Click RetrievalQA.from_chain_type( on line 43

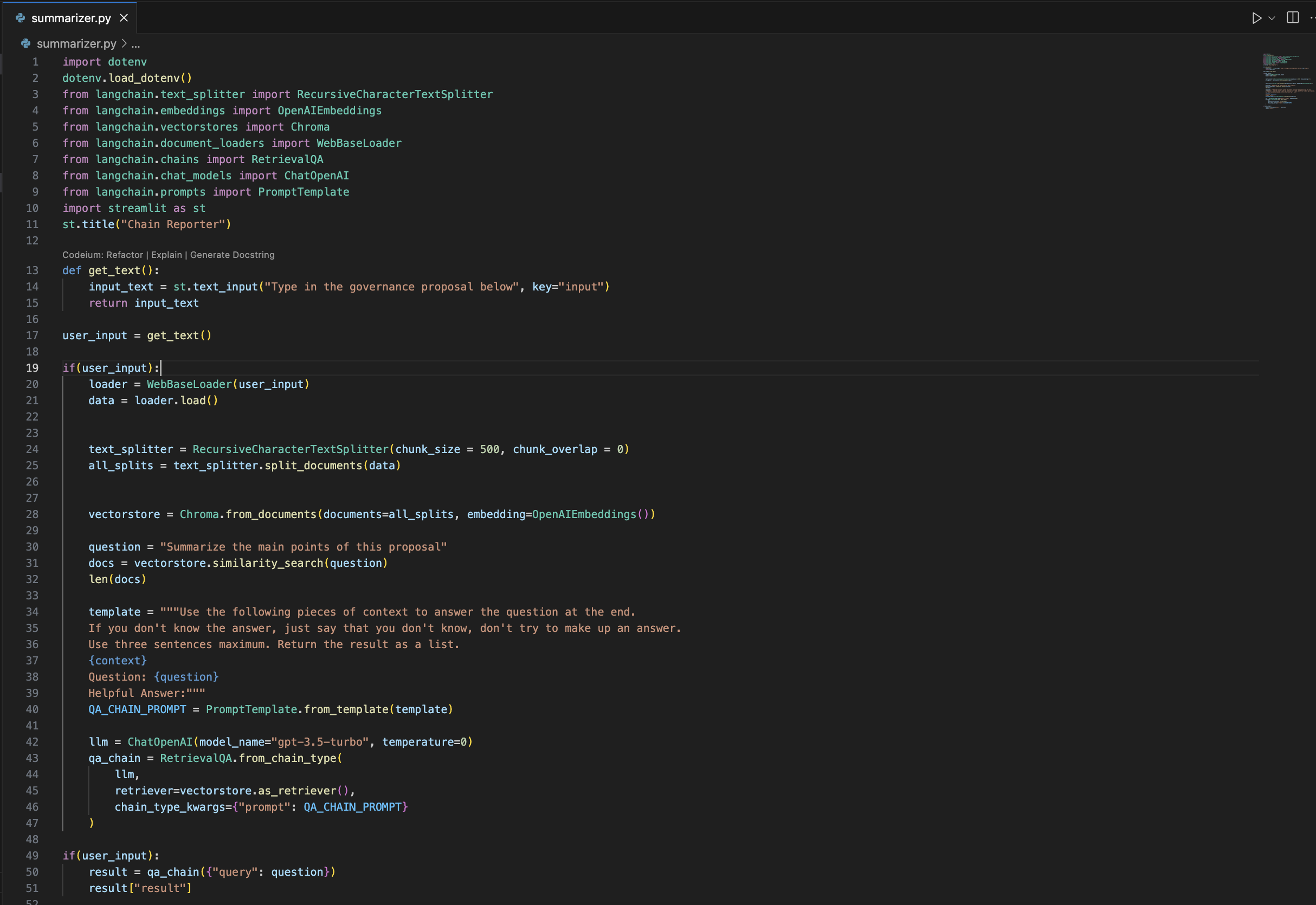pos(251,759)
